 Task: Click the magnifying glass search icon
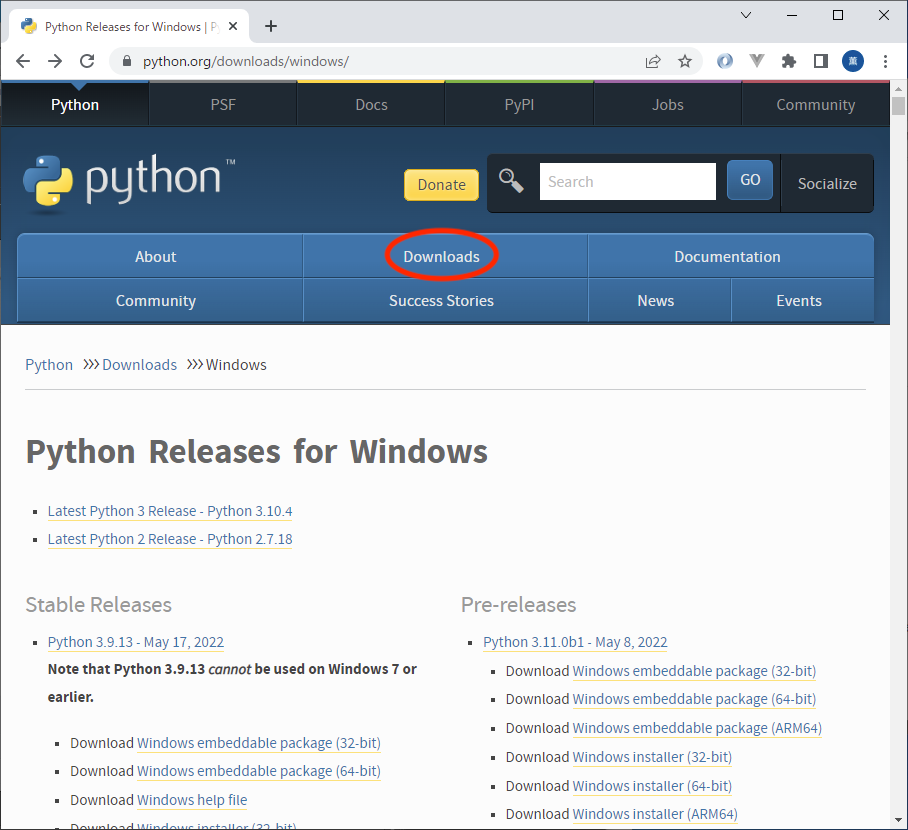511,181
